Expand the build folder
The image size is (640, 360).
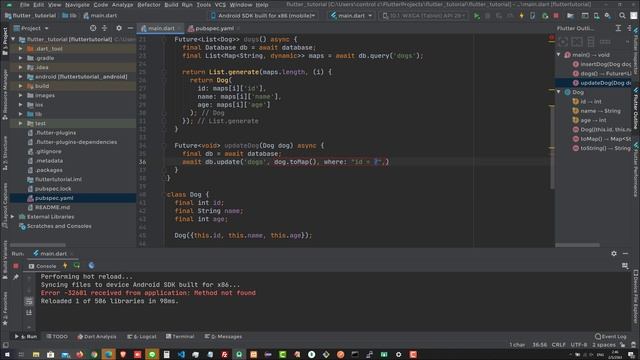[20, 86]
